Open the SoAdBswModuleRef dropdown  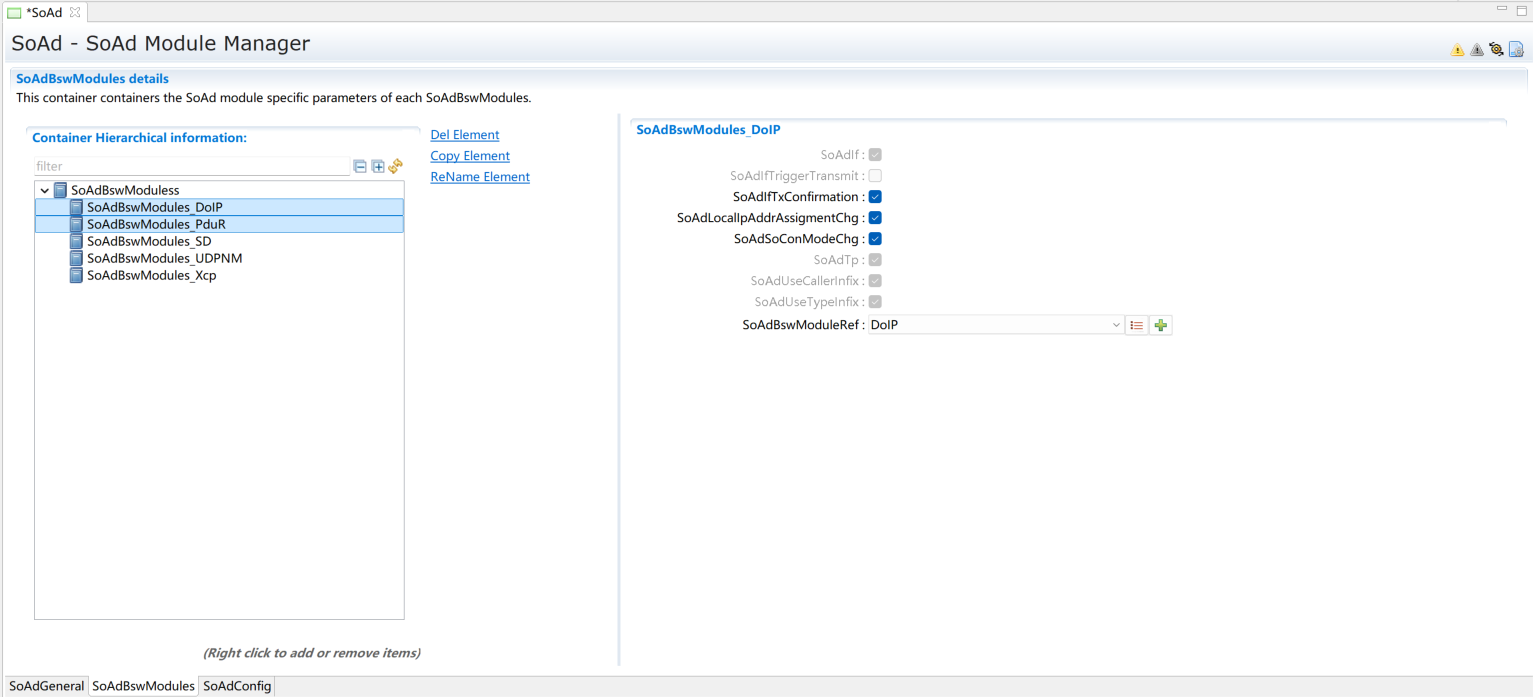click(x=1116, y=325)
